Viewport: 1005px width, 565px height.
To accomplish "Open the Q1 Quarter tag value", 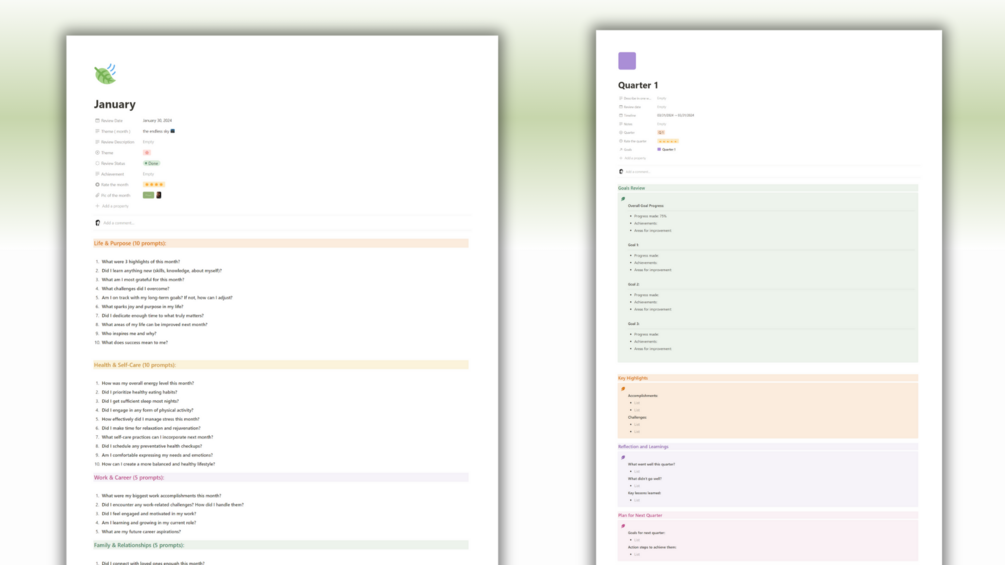I will tap(661, 133).
